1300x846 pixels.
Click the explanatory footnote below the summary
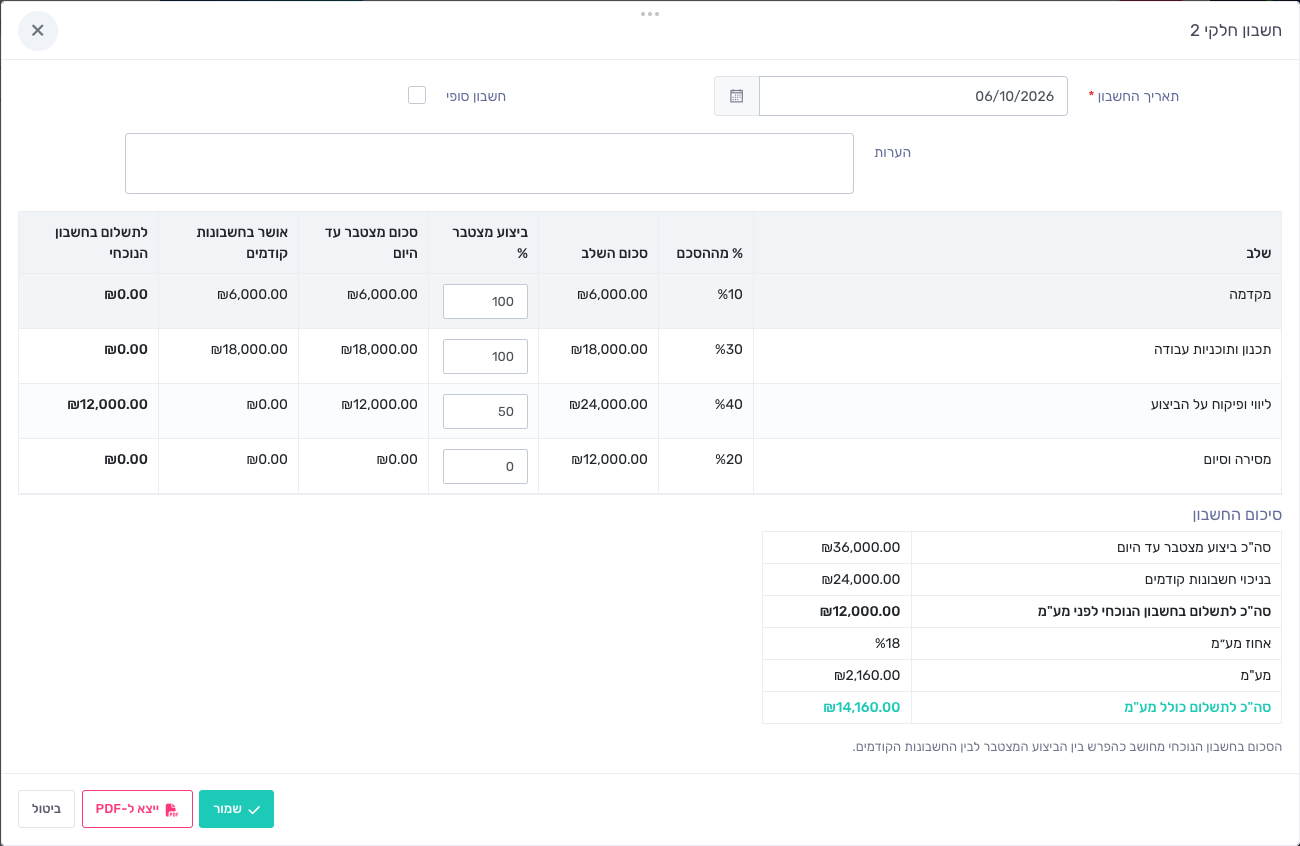[x=1067, y=746]
